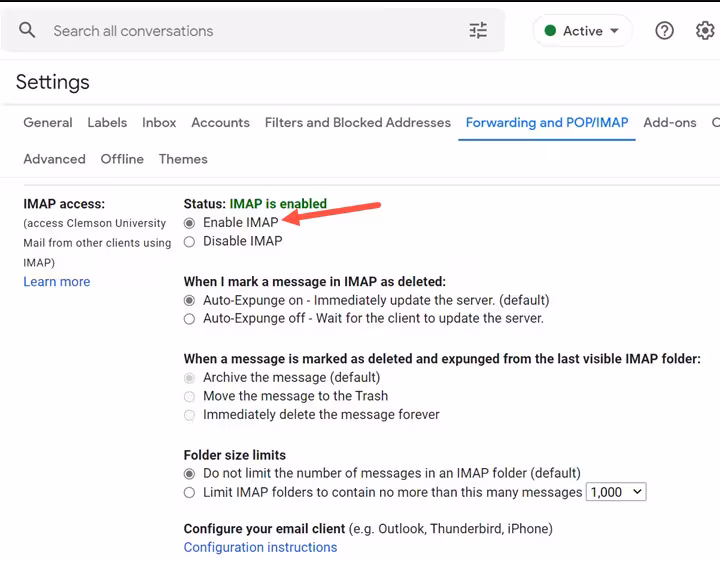This screenshot has width=720, height=562.
Task: Open the Active status dropdown
Action: tap(582, 31)
